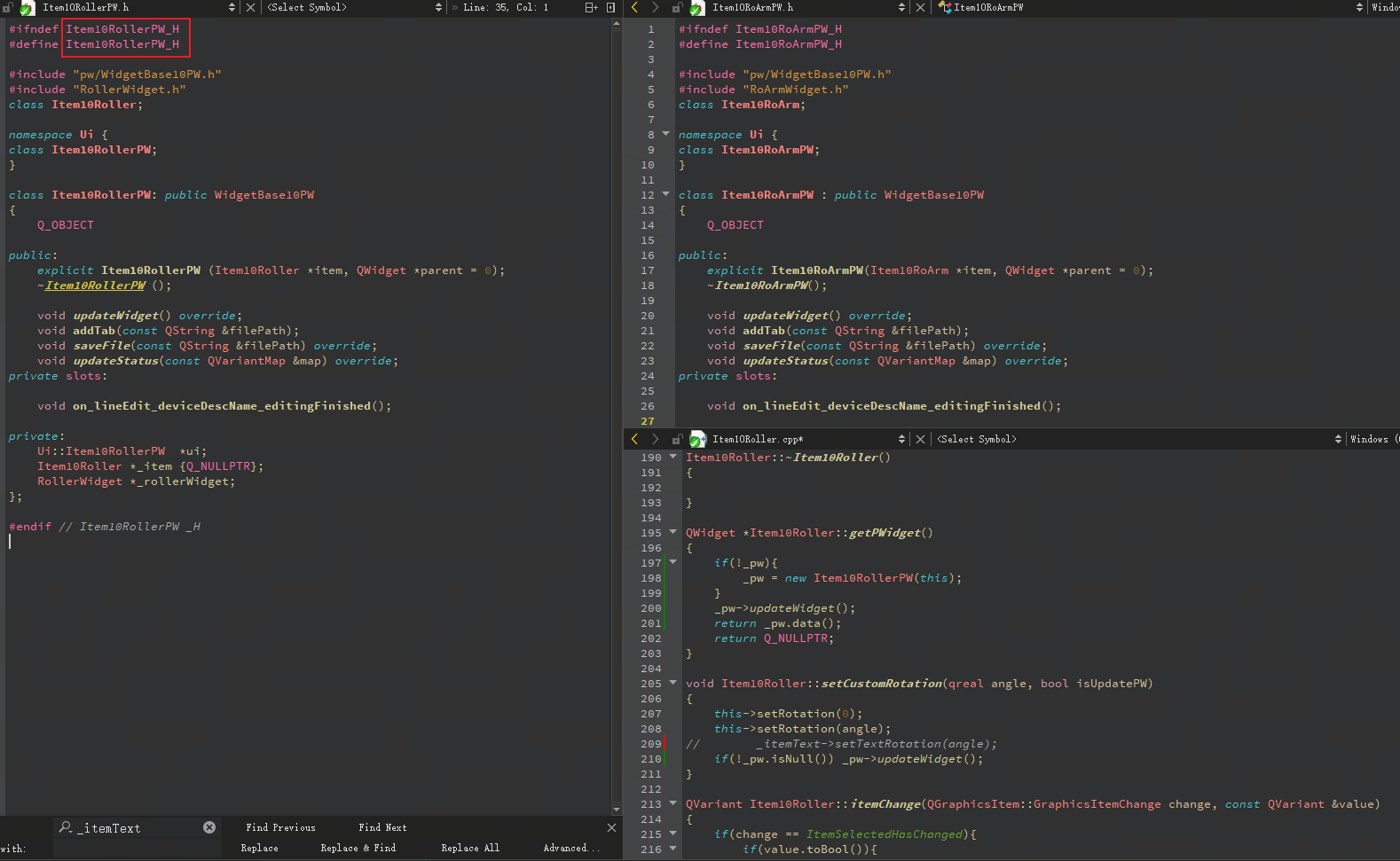Toggle the write-lock icon for Item10RollerPW.h

point(8,7)
